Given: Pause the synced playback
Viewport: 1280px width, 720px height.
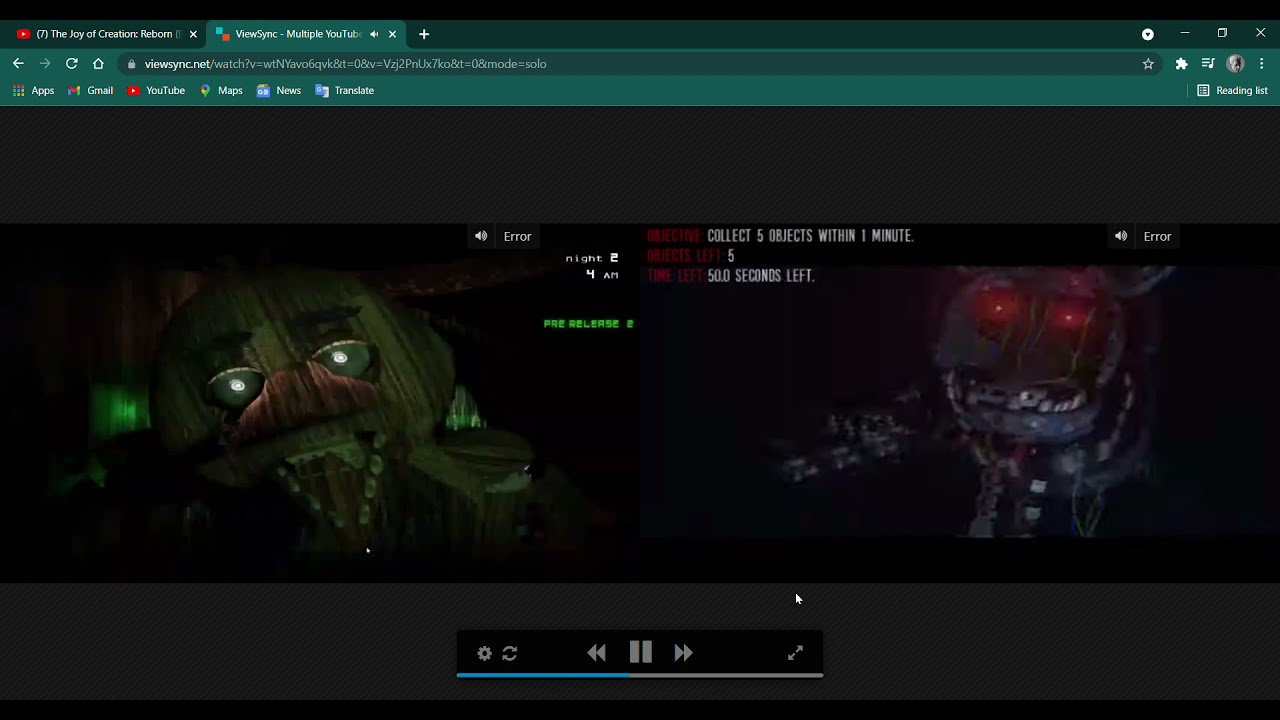Looking at the screenshot, I should coord(641,652).
